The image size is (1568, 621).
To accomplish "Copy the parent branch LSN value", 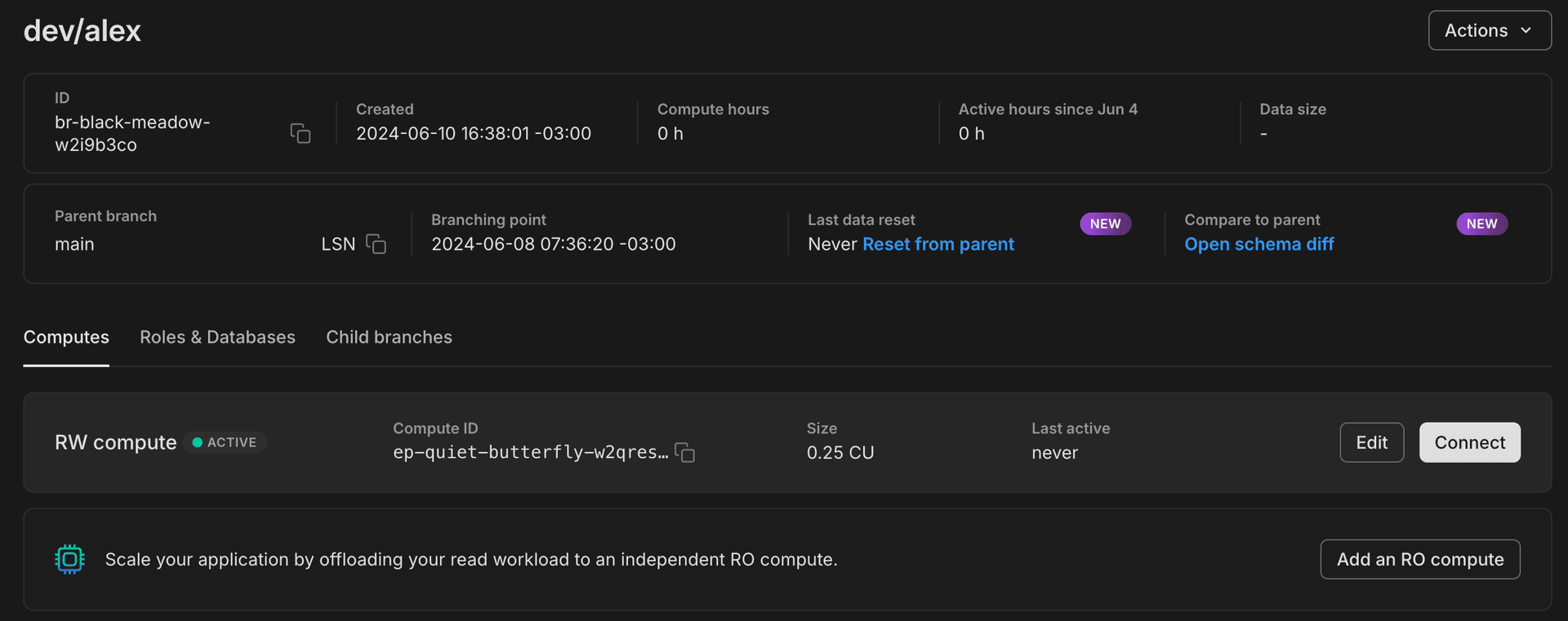I will 376,244.
